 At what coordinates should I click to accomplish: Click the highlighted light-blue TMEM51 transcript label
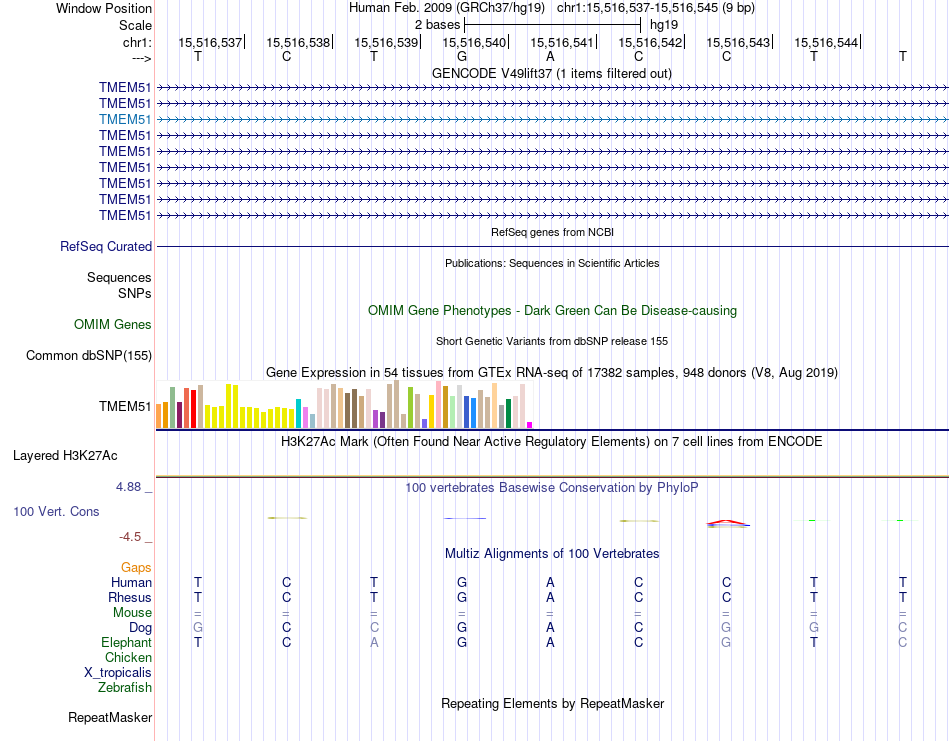pyautogui.click(x=125, y=119)
